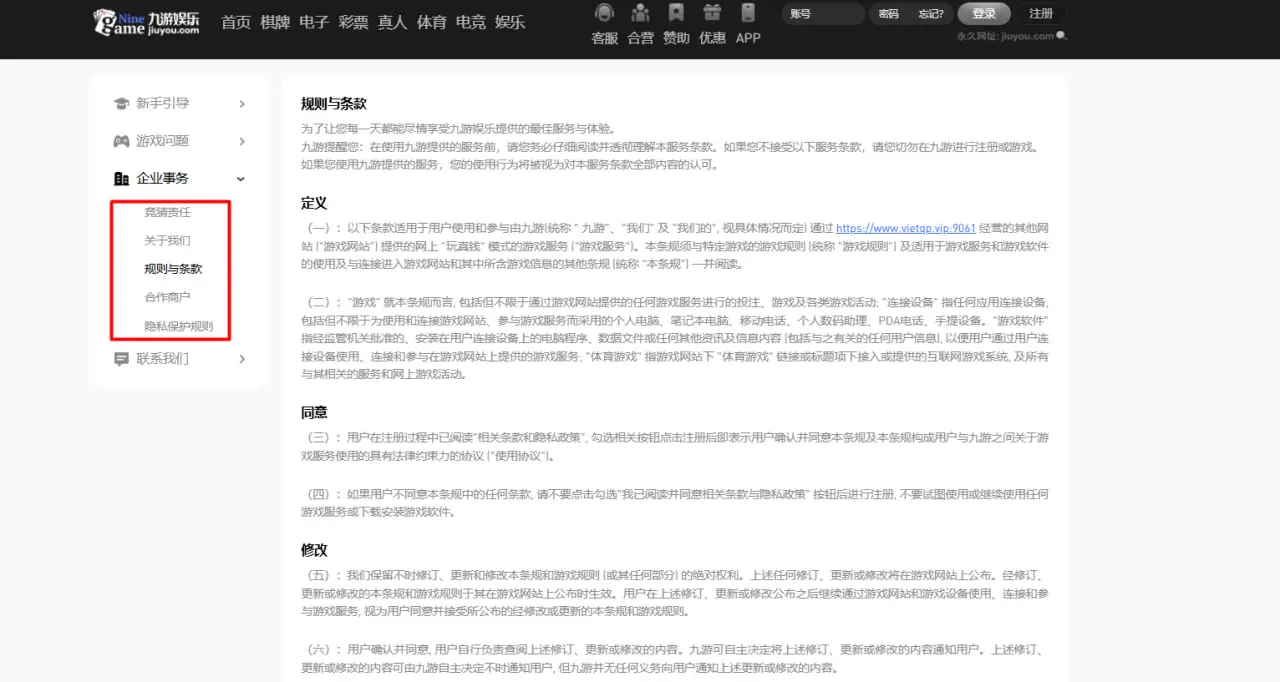Click the building icon beside 企业事务
The width and height of the screenshot is (1280, 682).
pyautogui.click(x=120, y=178)
